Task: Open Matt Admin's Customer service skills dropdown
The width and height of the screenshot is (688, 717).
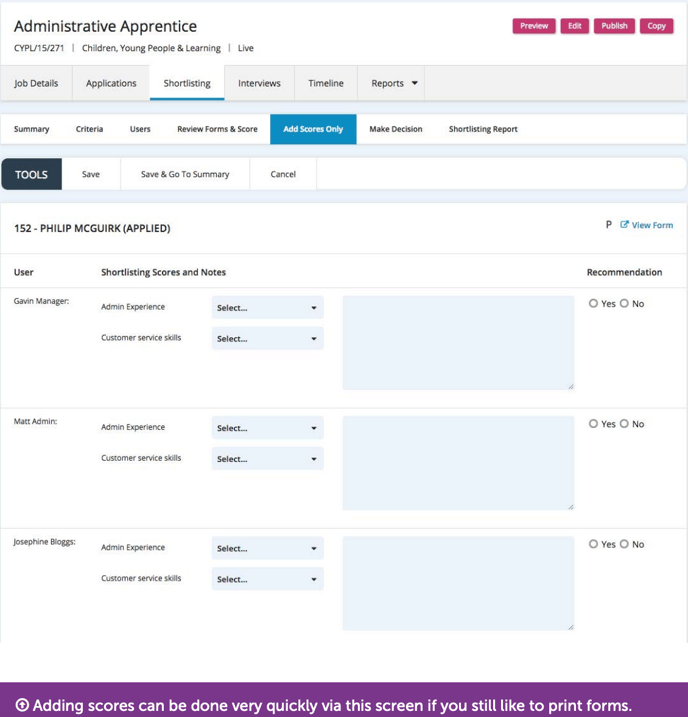Action: click(x=267, y=459)
